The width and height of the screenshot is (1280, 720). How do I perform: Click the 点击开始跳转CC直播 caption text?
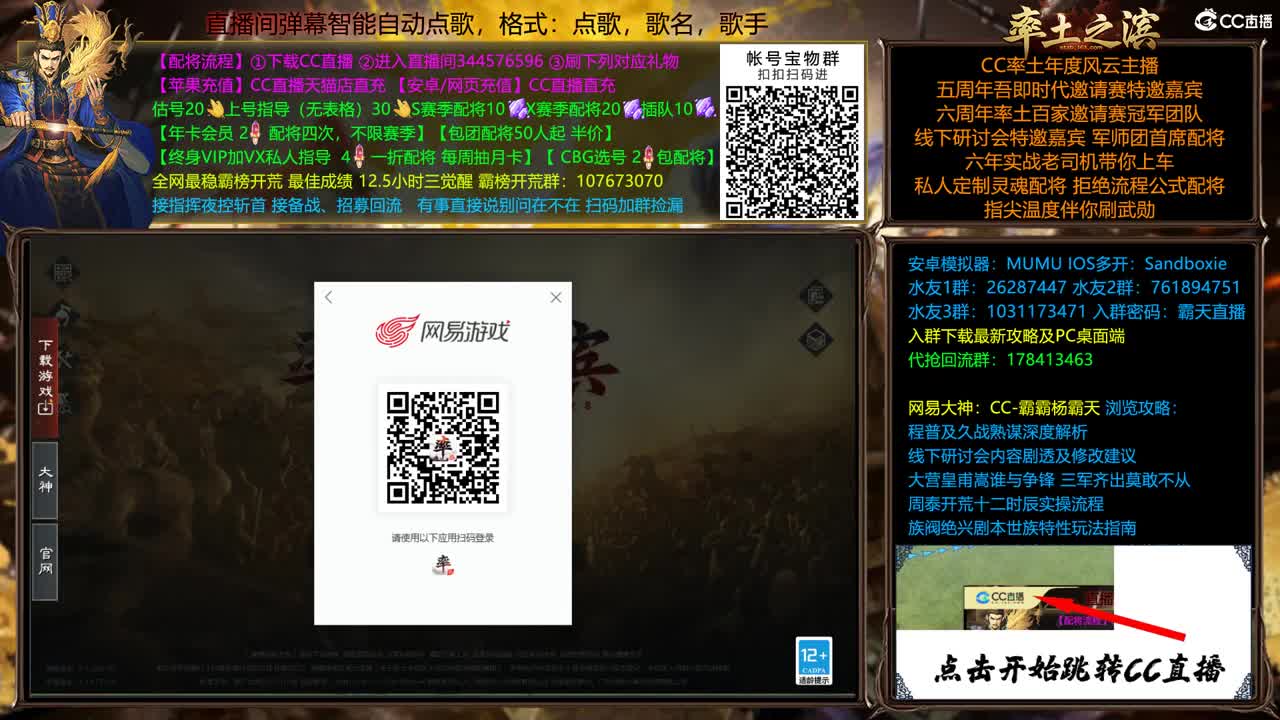coord(1079,669)
